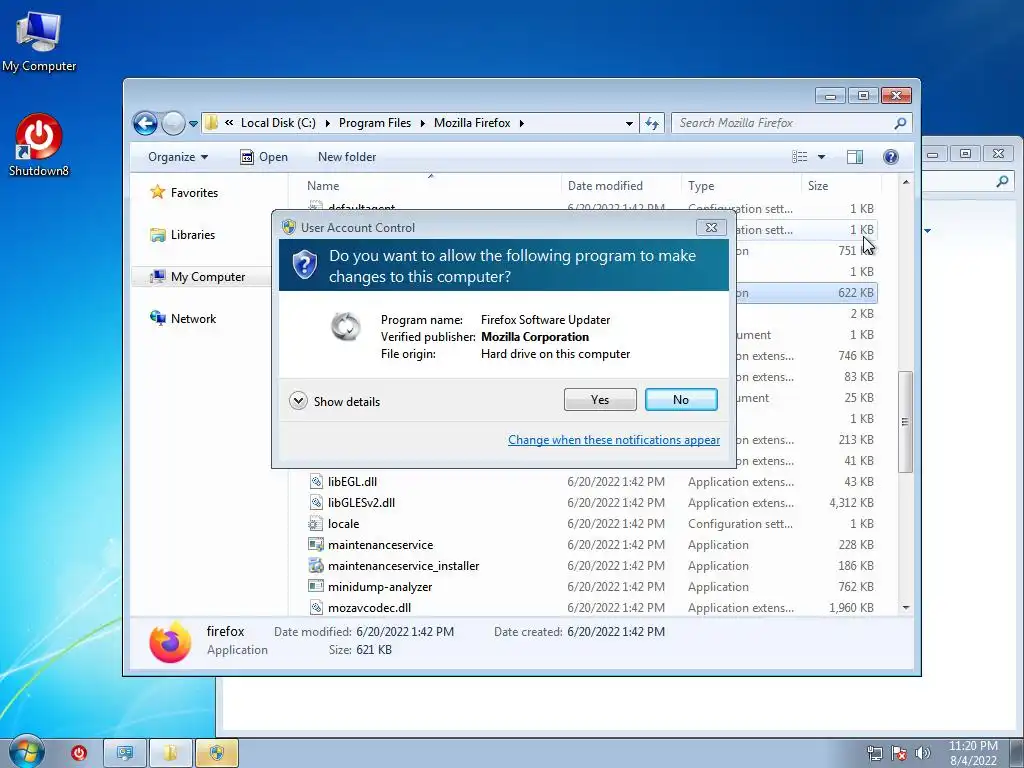Open the view options dropdown arrow
Image resolution: width=1024 pixels, height=768 pixels.
(x=822, y=157)
